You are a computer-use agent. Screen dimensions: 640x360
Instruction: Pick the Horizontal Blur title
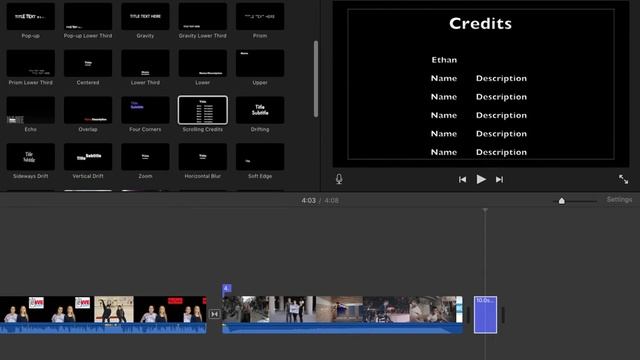202,157
